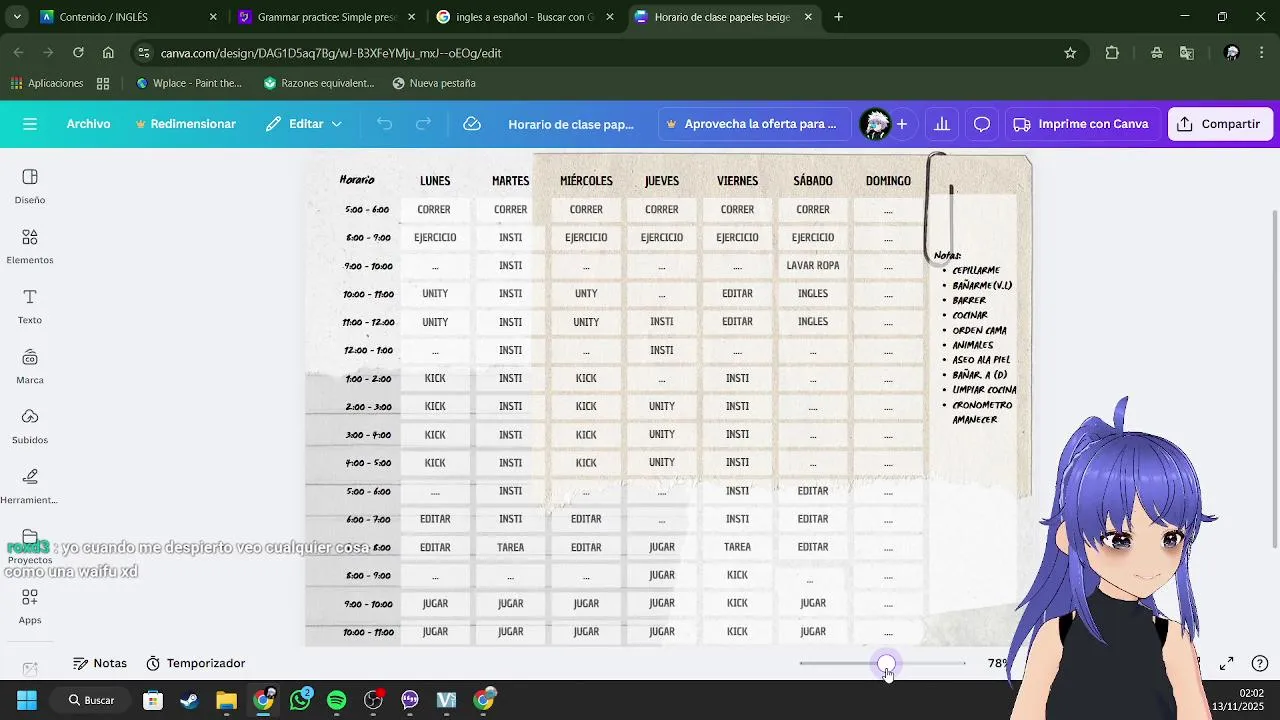Screen dimensions: 1280x720
Task: Select the Notas: heading on paper
Action: [x=947, y=255]
